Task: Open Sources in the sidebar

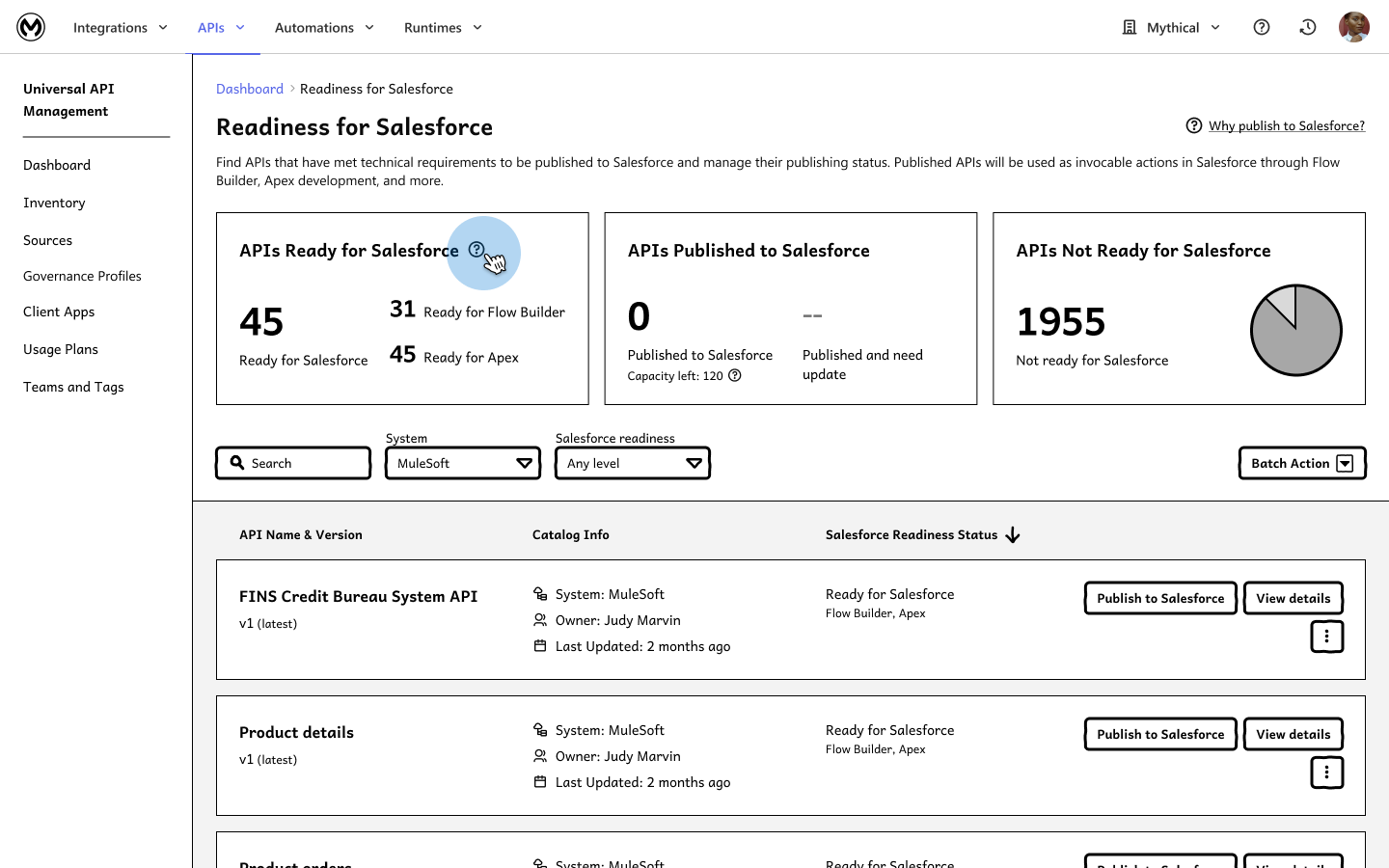Action: click(x=47, y=240)
